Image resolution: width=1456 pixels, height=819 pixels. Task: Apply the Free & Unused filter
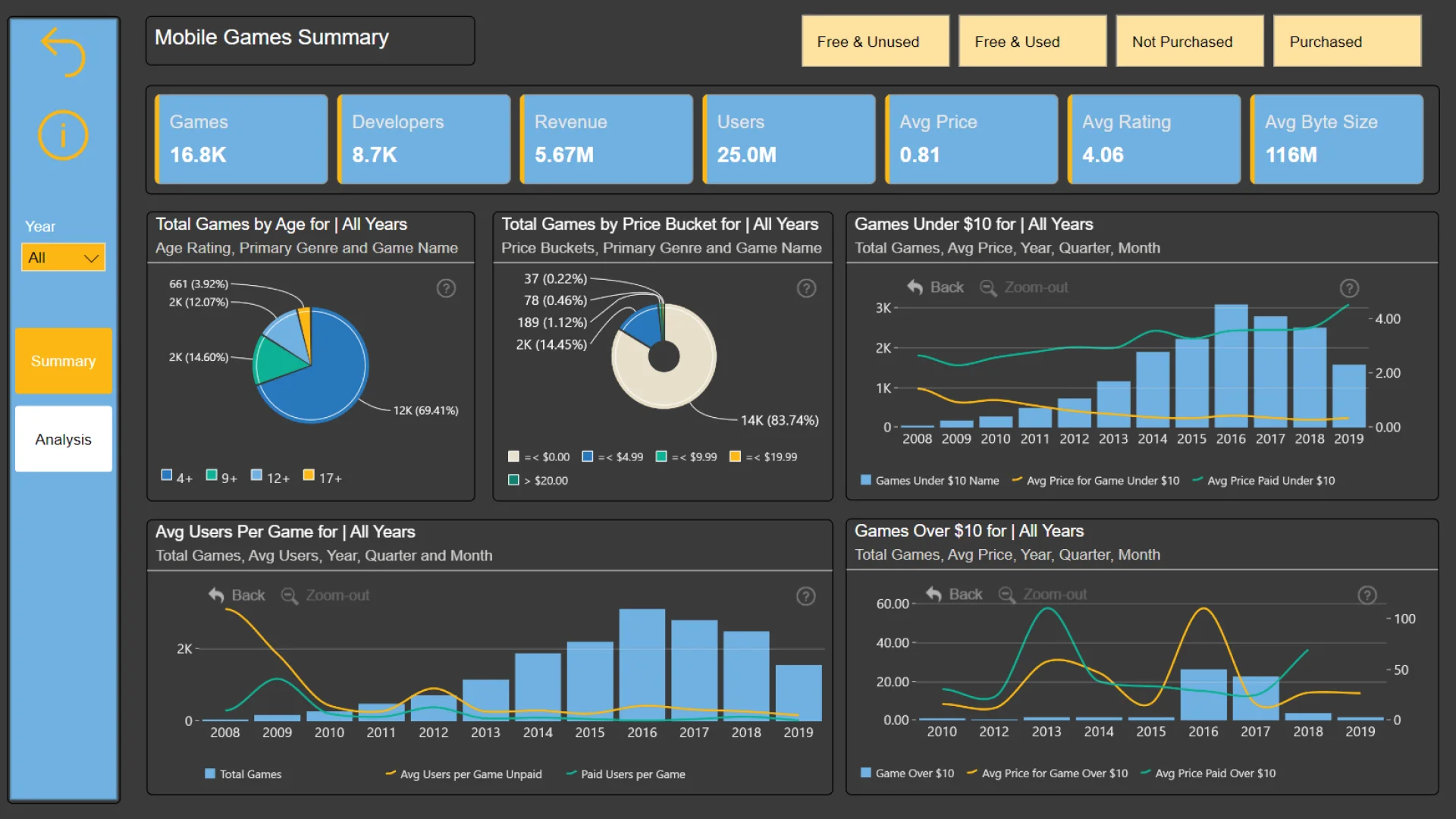pyautogui.click(x=875, y=42)
